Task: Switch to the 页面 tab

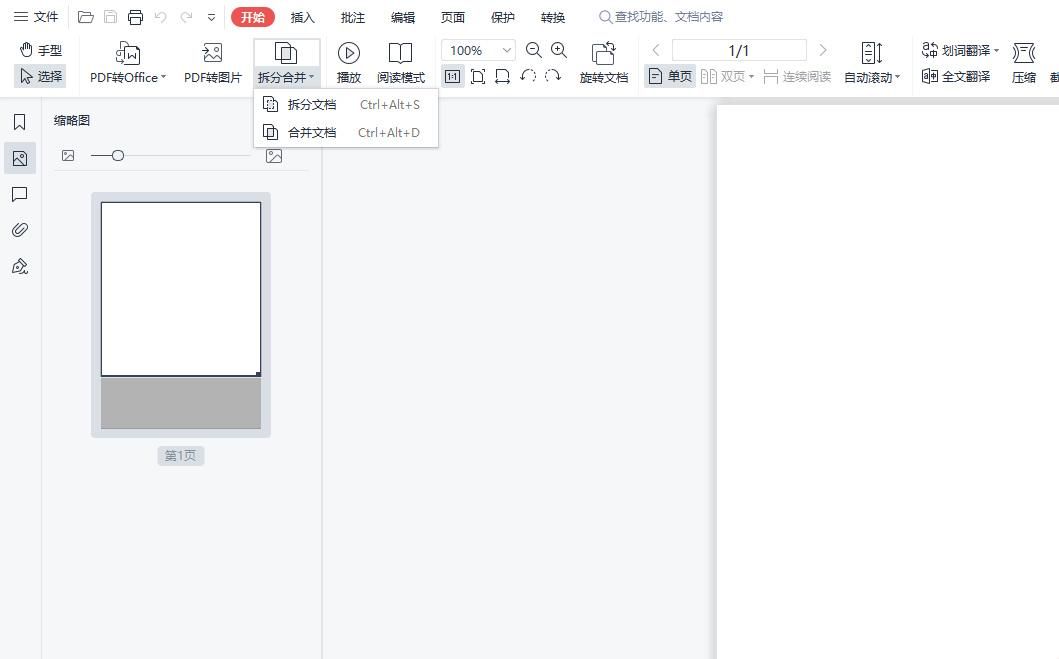Action: pyautogui.click(x=453, y=17)
